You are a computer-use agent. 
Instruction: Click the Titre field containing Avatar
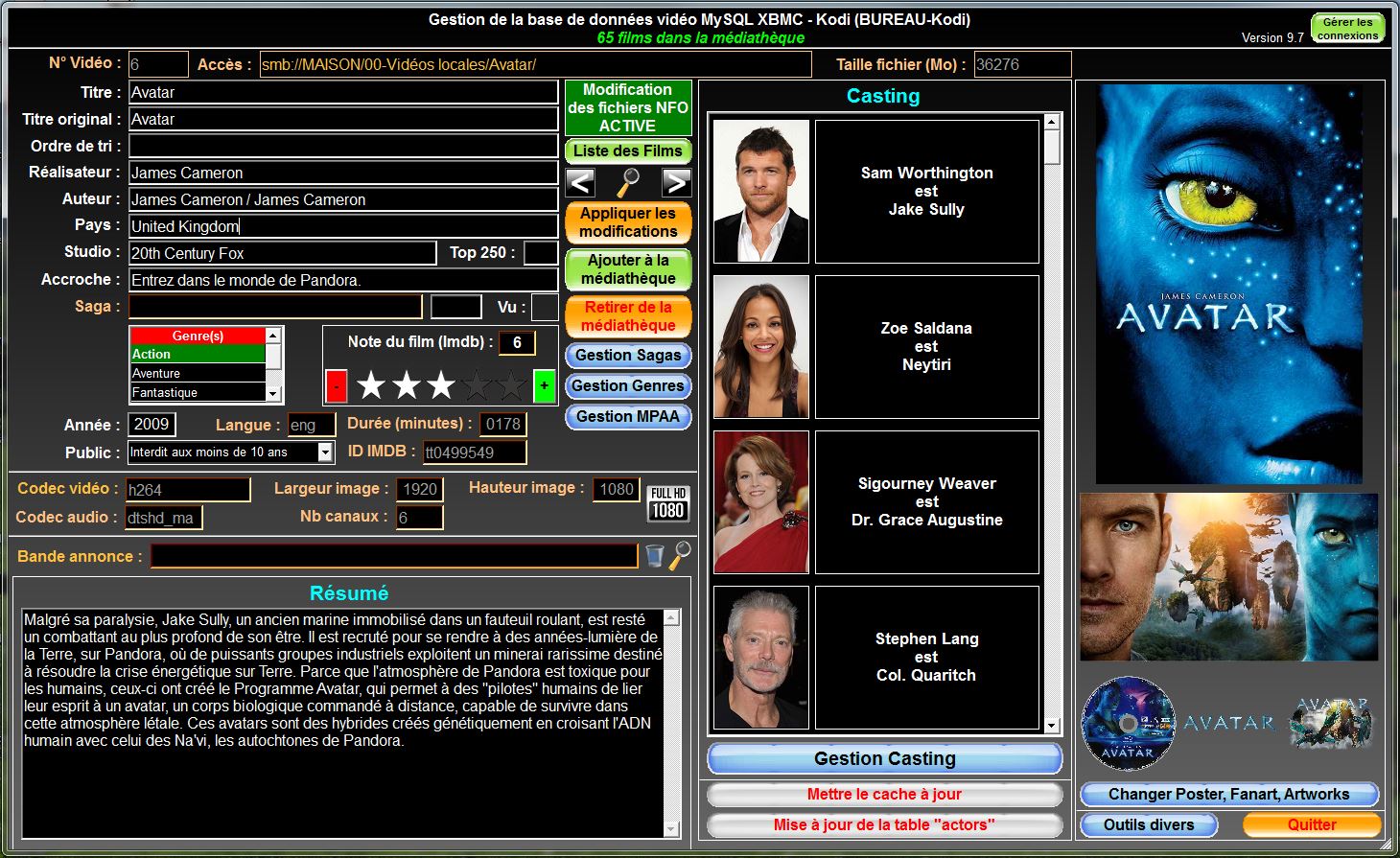coord(343,92)
